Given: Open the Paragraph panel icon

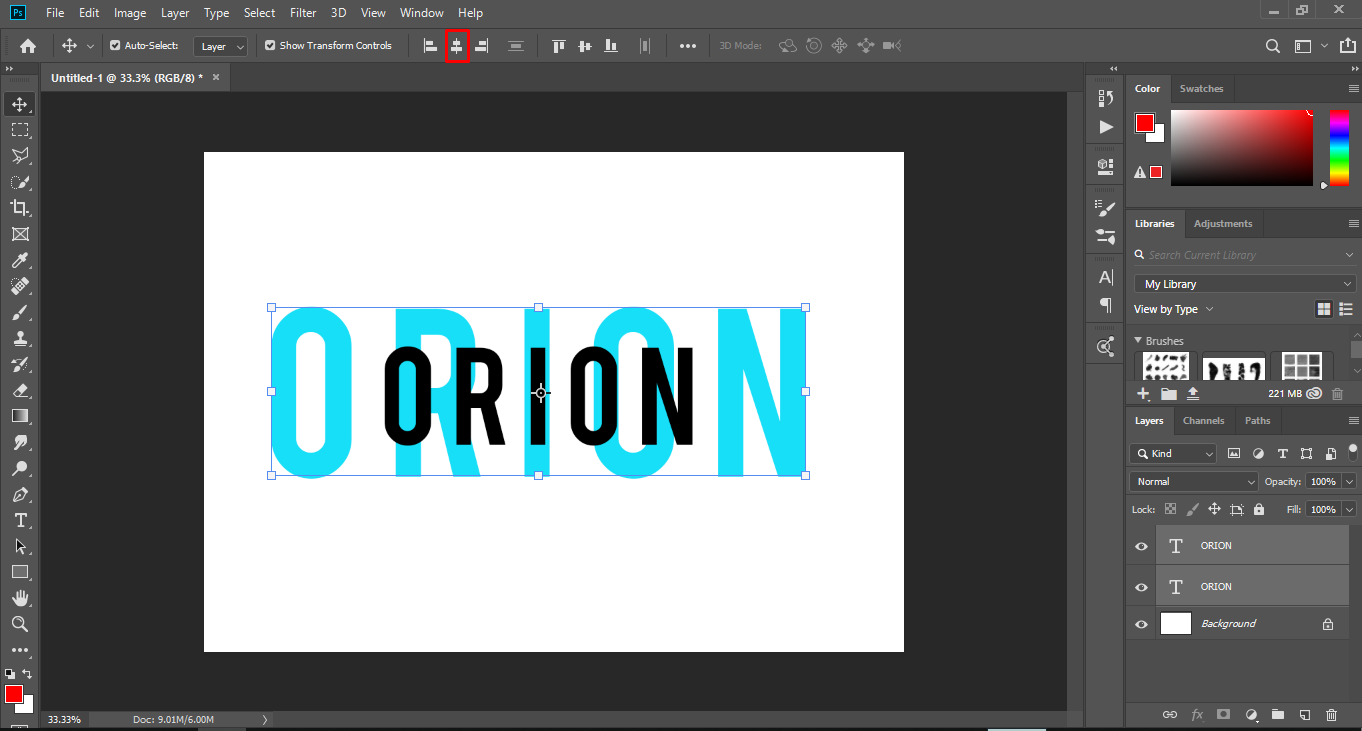Looking at the screenshot, I should (1105, 304).
